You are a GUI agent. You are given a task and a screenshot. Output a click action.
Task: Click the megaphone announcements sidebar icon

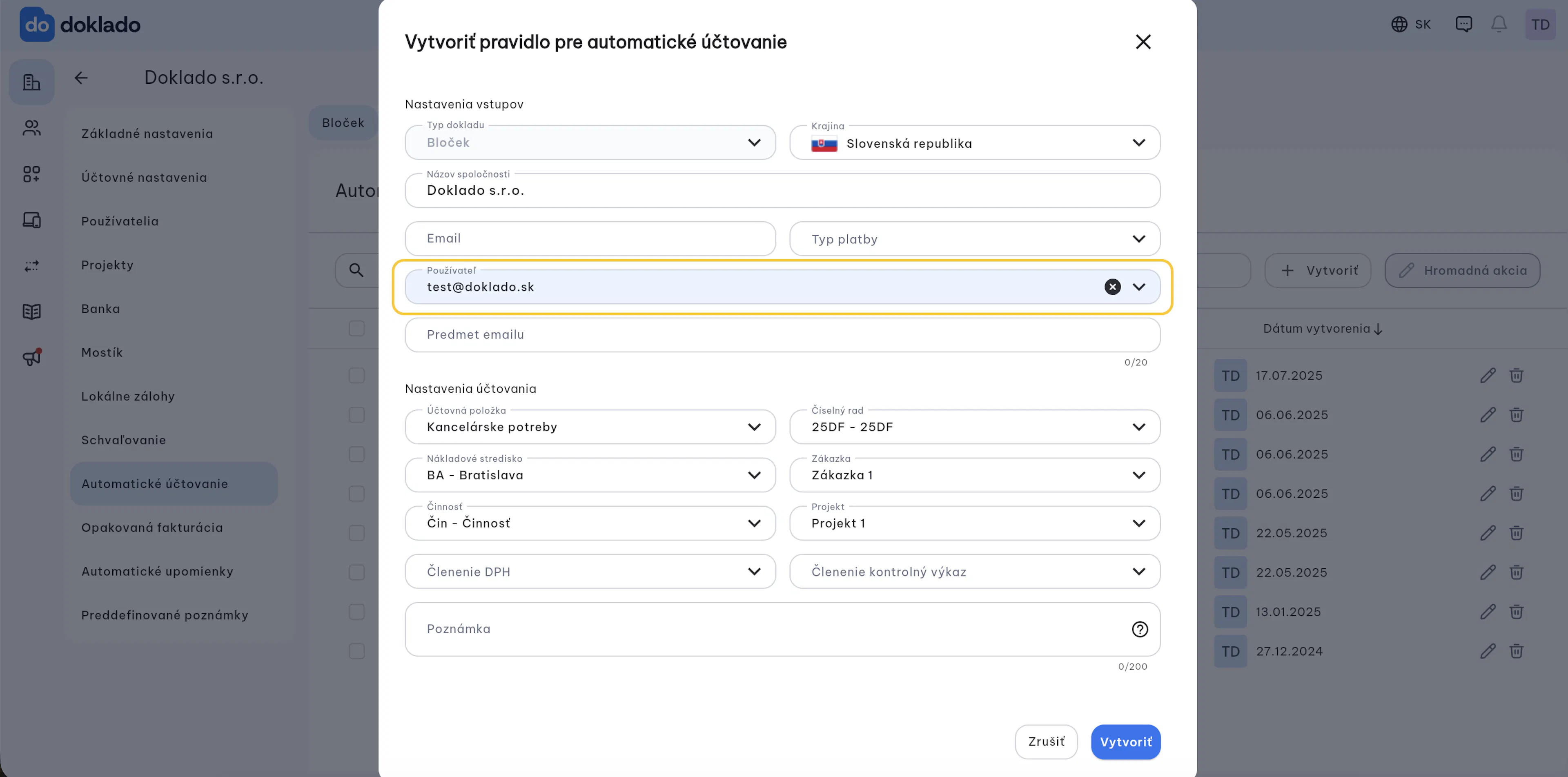click(x=32, y=357)
